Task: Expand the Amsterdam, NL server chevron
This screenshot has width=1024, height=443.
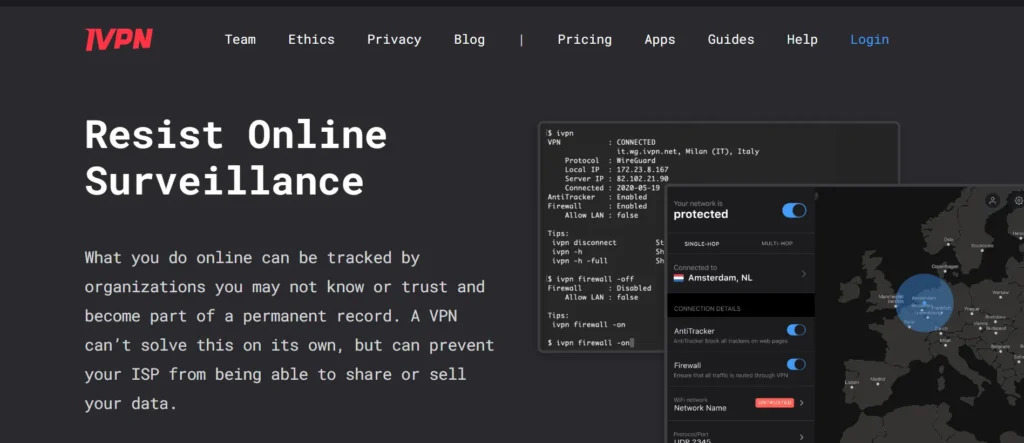Action: pos(803,273)
